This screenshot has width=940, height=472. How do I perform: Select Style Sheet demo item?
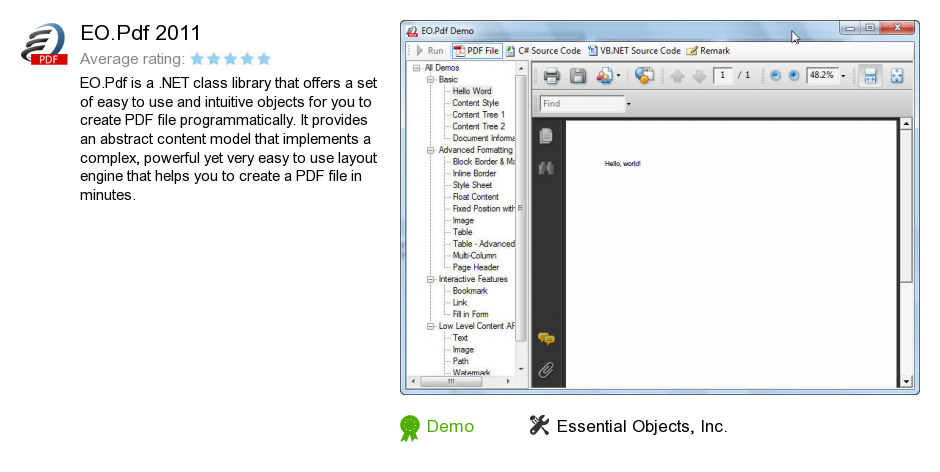pyautogui.click(x=472, y=185)
